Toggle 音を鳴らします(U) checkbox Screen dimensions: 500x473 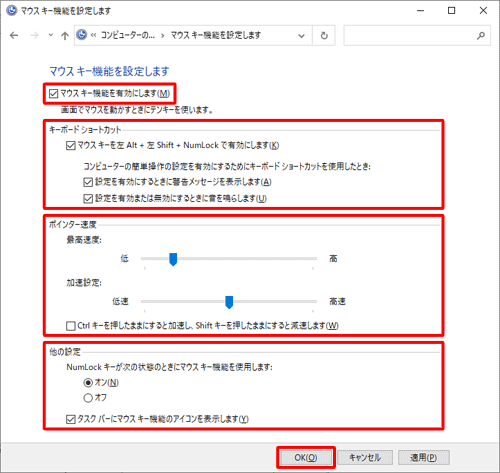(x=88, y=199)
